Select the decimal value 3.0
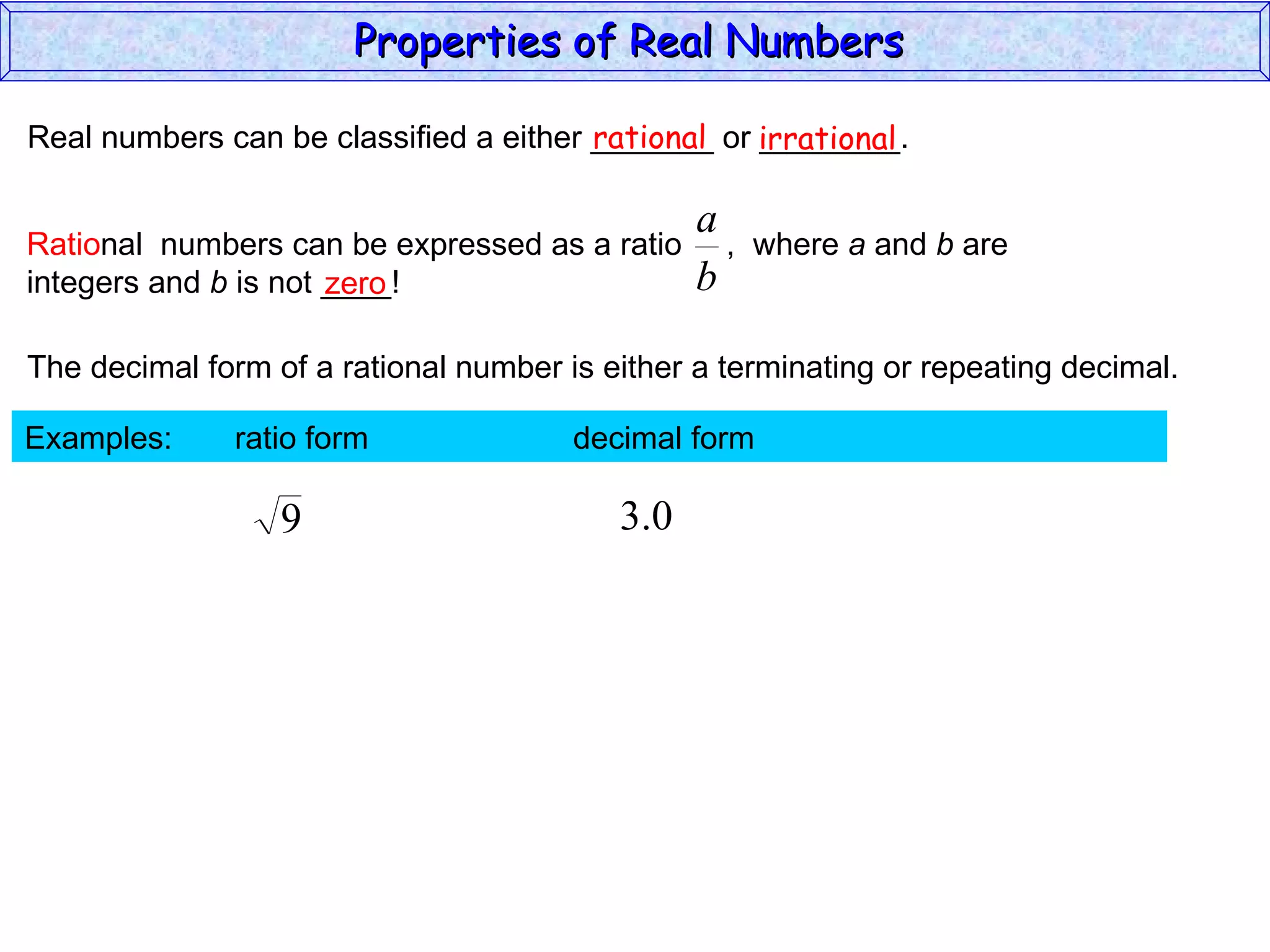 click(x=646, y=516)
